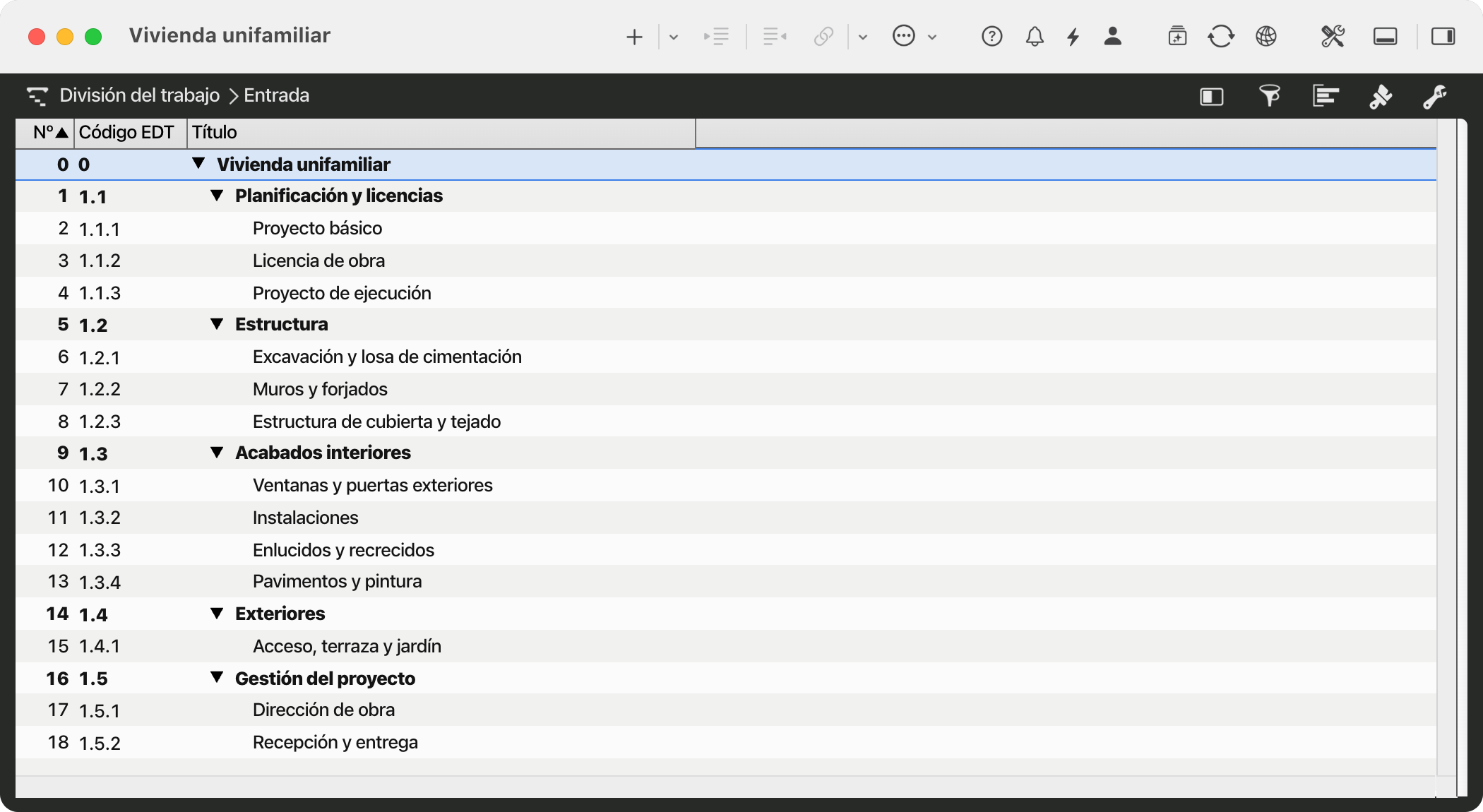Open the user account person icon
The width and height of the screenshot is (1483, 812).
coord(1113,36)
